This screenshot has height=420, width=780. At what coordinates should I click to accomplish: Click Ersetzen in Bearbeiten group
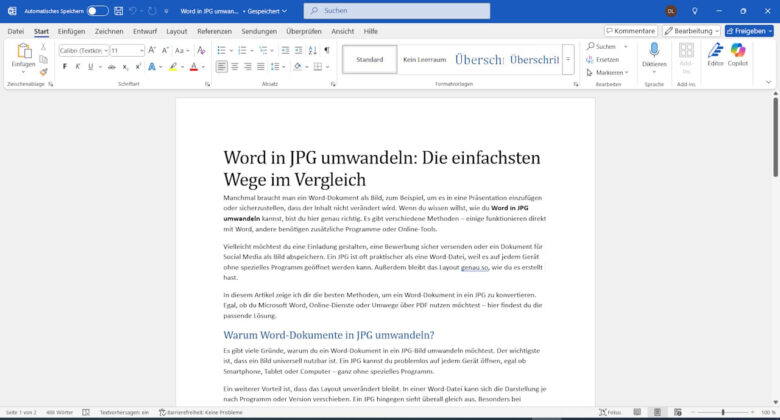[603, 60]
